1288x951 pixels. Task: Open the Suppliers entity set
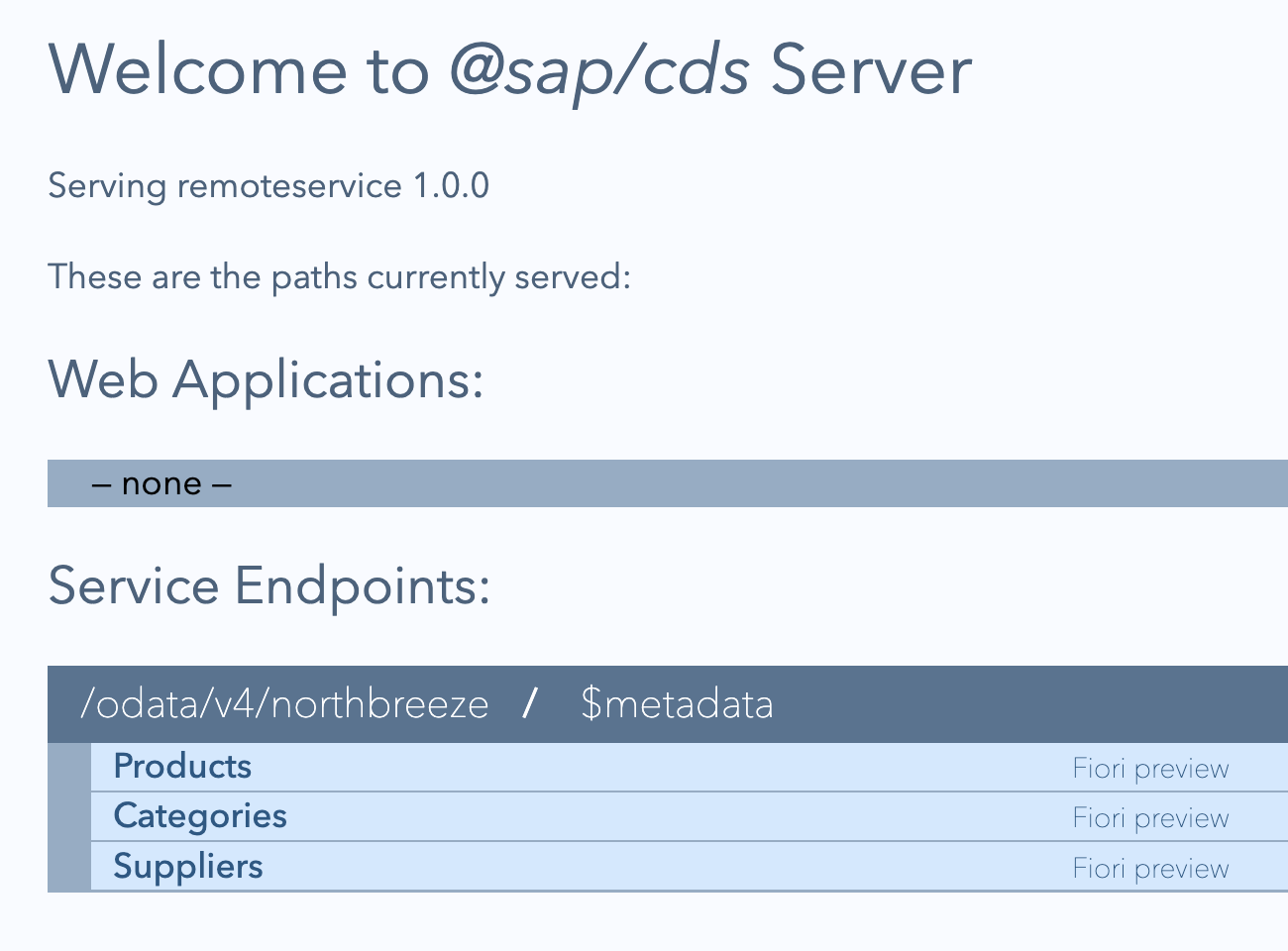coord(188,866)
